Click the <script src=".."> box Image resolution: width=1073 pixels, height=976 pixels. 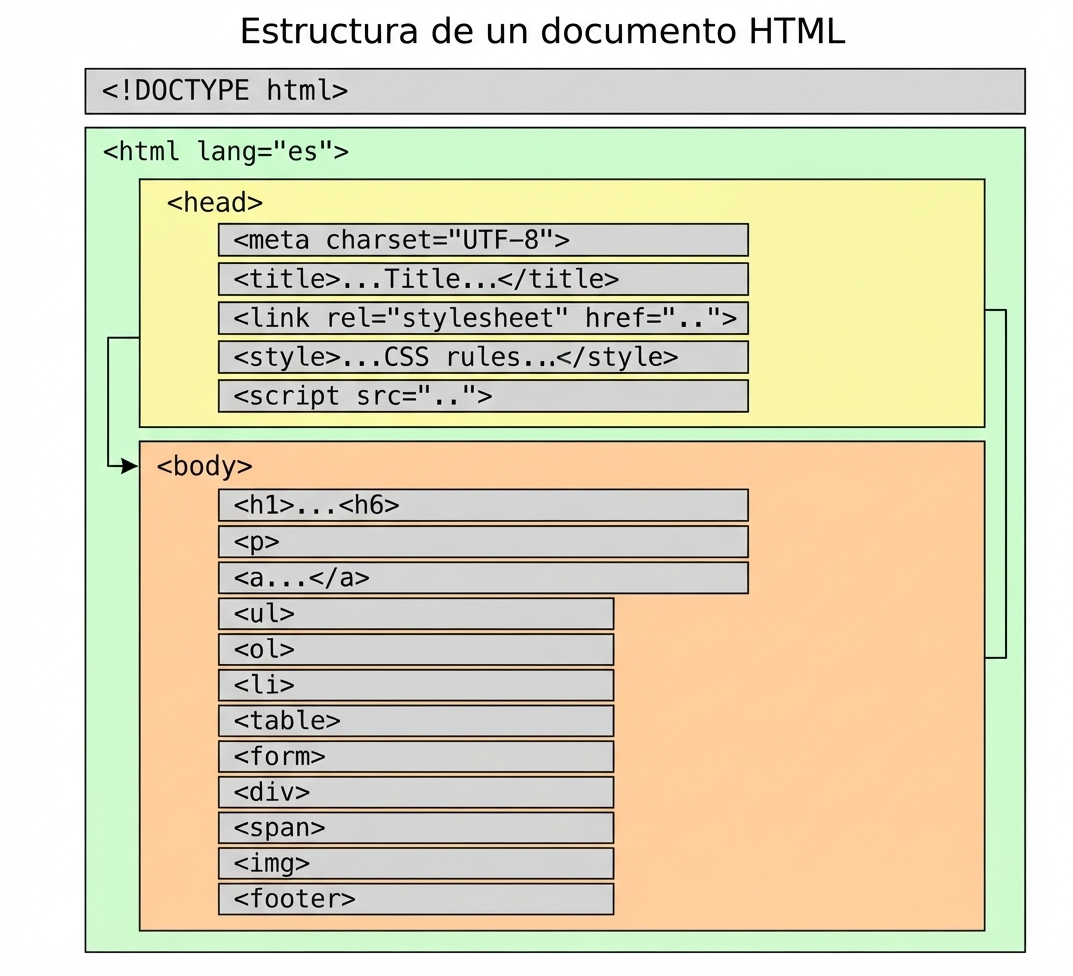click(x=483, y=396)
